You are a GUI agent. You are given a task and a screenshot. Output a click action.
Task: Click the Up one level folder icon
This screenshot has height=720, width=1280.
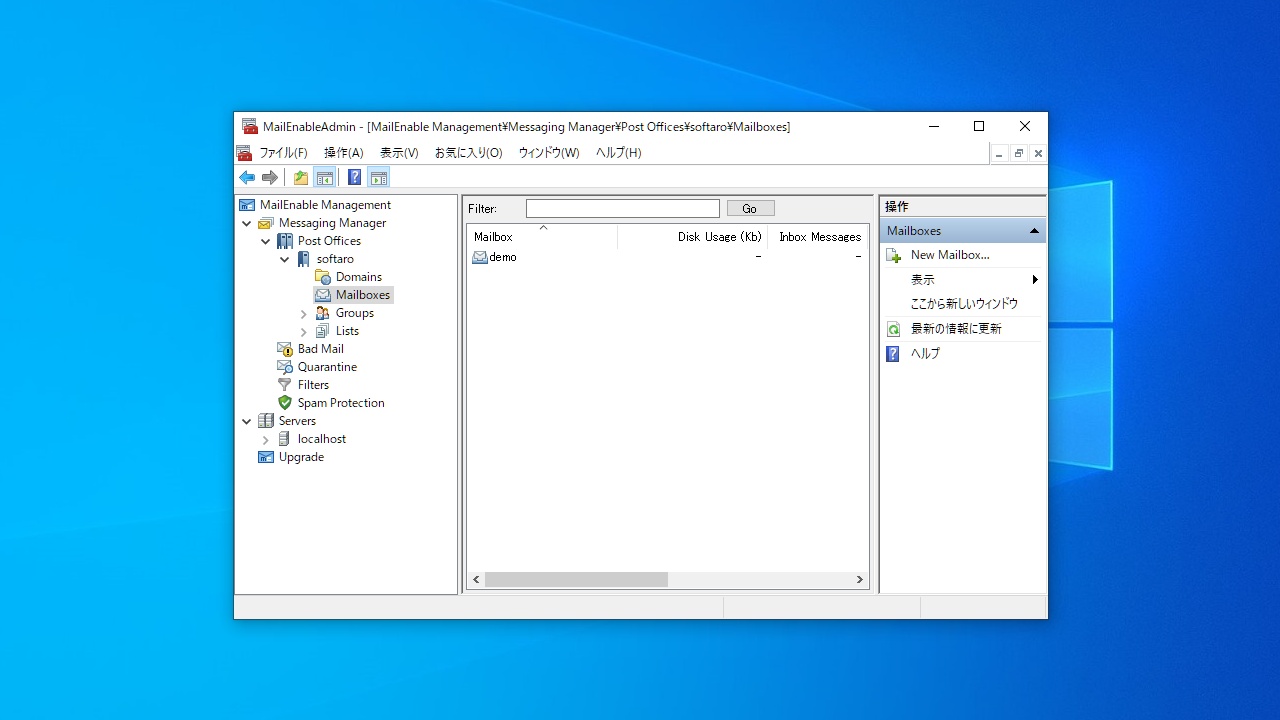(x=300, y=178)
